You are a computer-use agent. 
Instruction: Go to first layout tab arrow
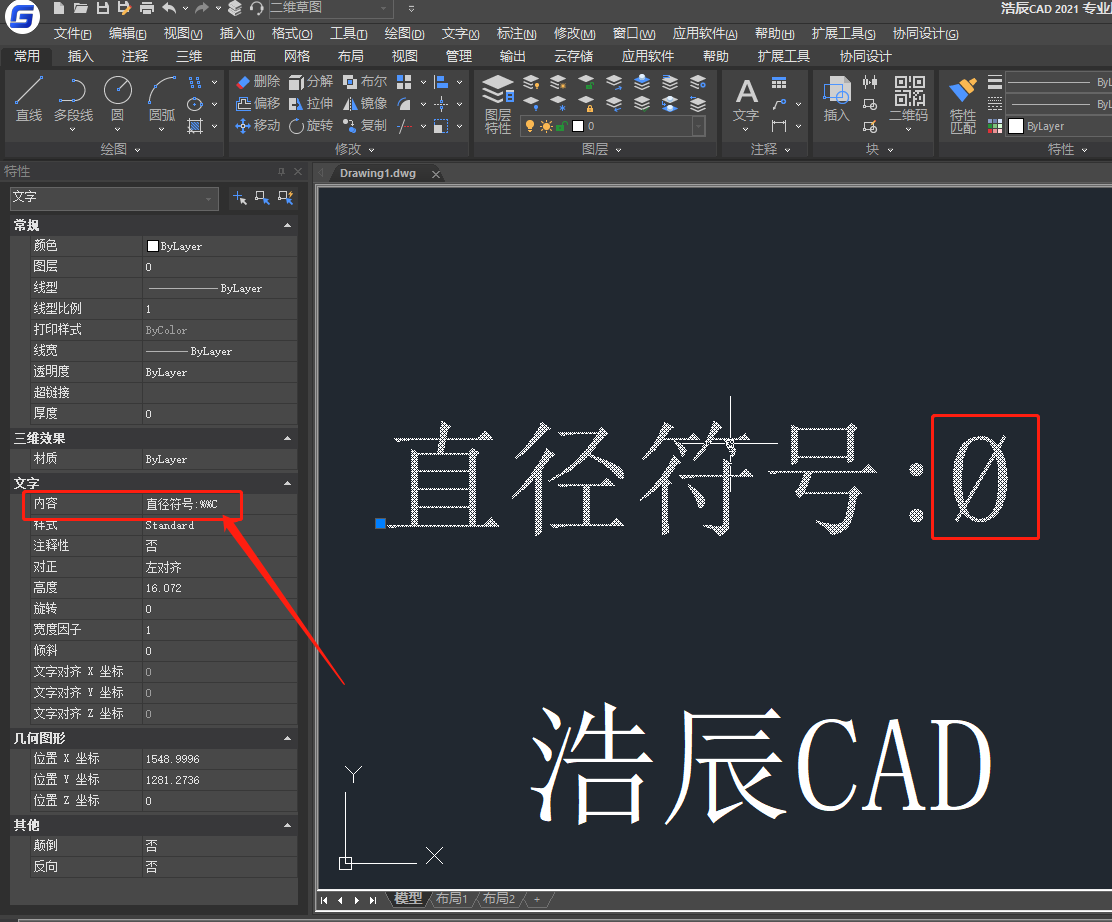pos(324,900)
